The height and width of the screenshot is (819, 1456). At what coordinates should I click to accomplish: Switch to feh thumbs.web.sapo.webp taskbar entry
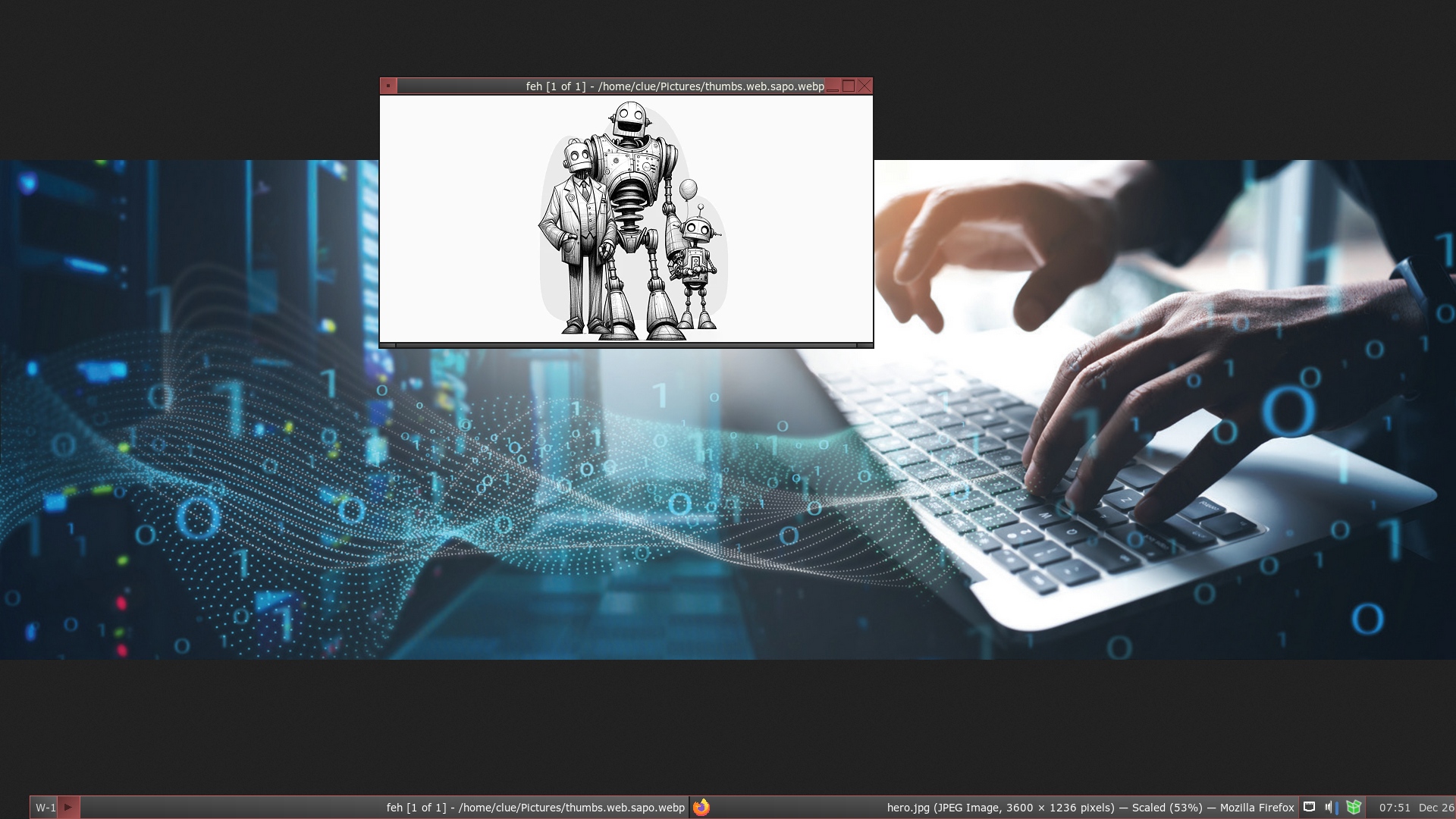tap(535, 808)
